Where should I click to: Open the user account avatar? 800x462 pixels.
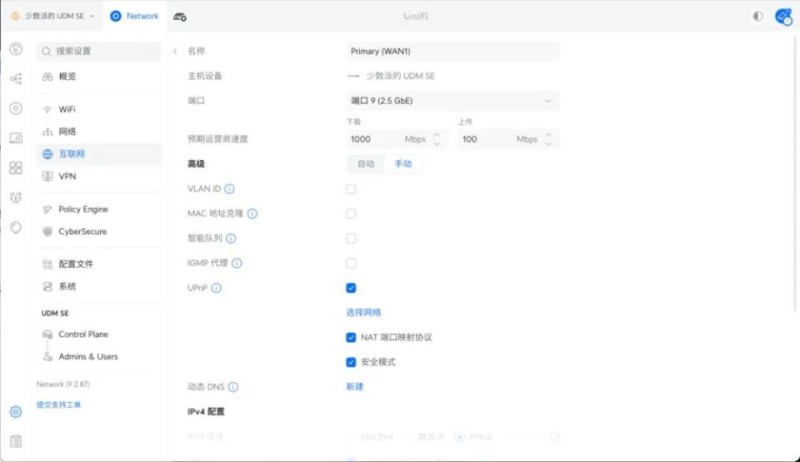coord(783,16)
